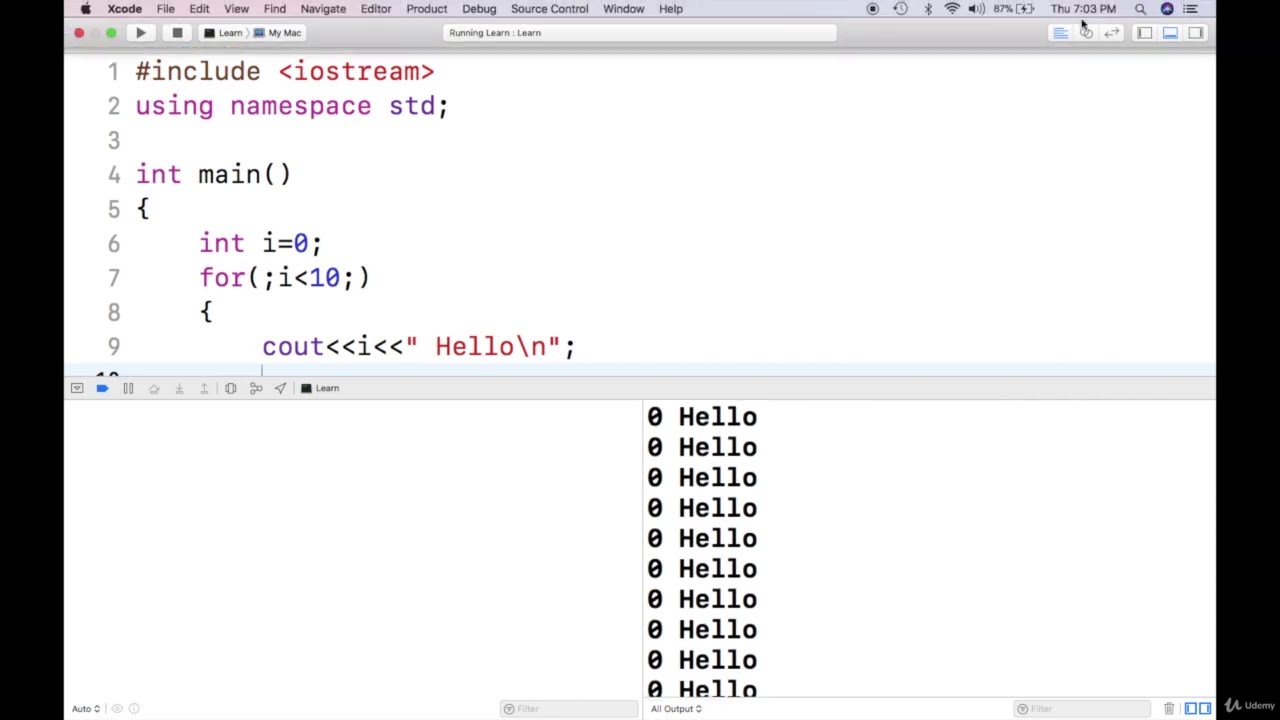The height and width of the screenshot is (720, 1280).
Task: Show the Standard editor
Action: coord(1060,33)
